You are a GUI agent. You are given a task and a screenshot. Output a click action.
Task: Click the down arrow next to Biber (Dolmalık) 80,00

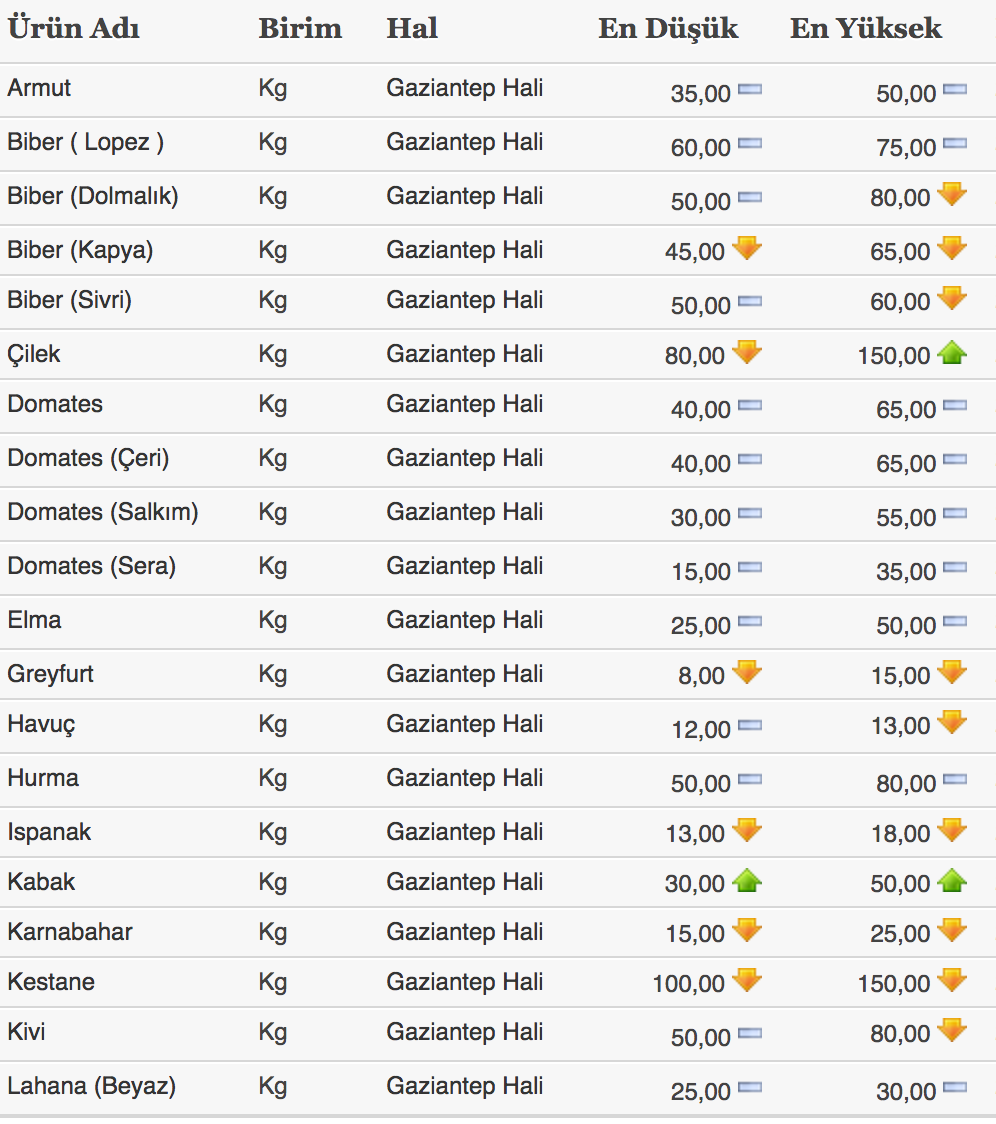[x=952, y=195]
